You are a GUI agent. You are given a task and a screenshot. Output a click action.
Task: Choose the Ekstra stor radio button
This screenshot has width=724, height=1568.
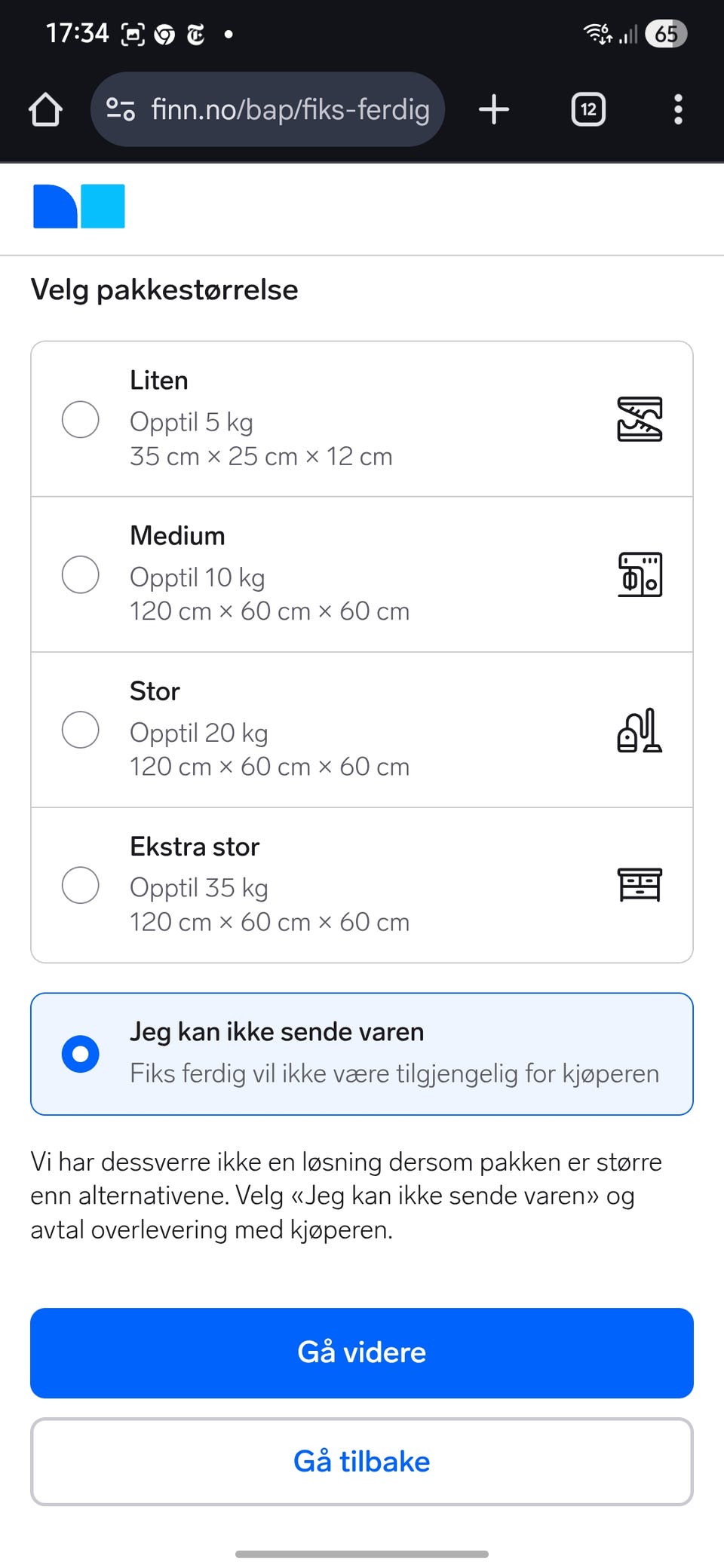[81, 885]
